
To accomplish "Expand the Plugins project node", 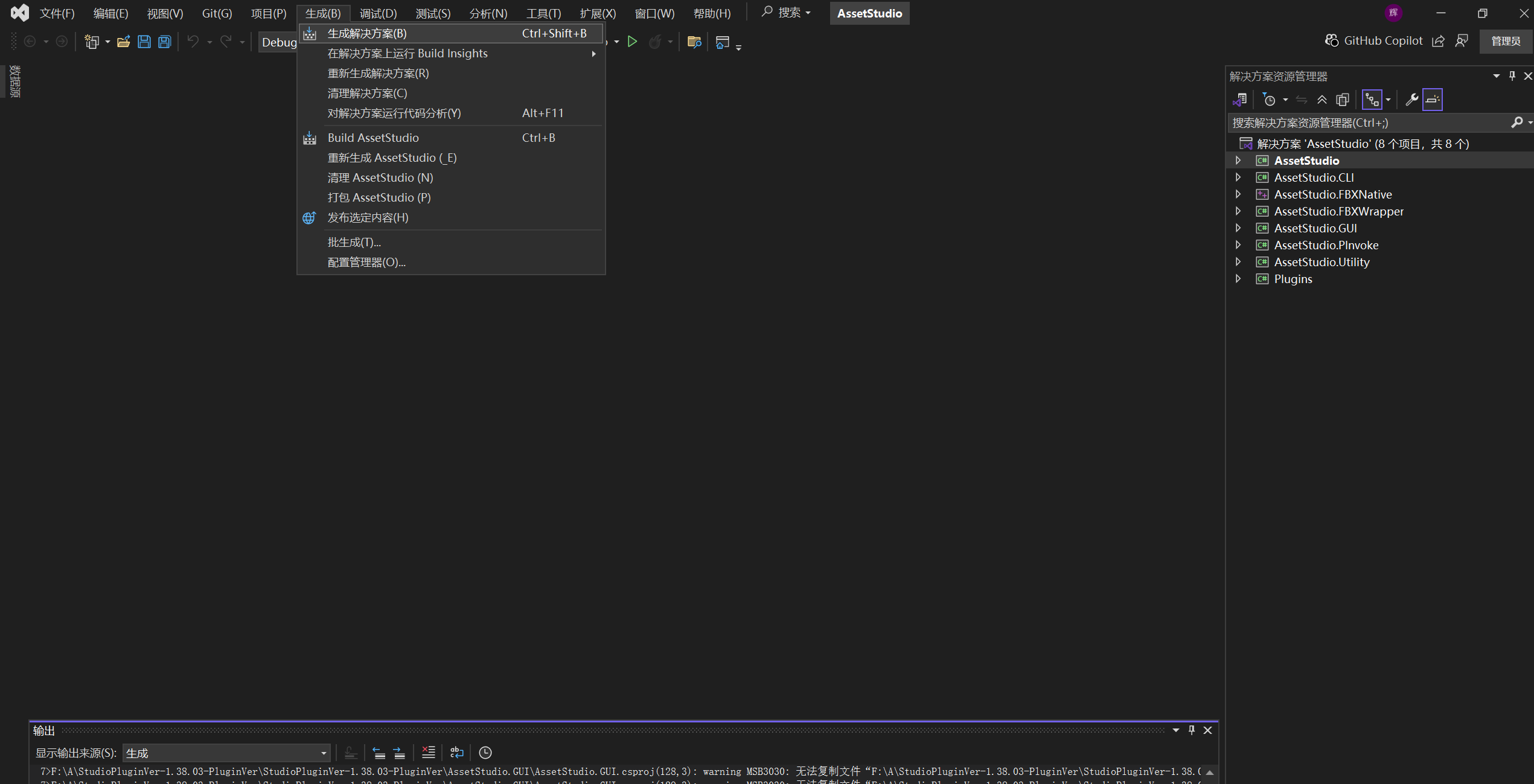I will pos(1238,279).
